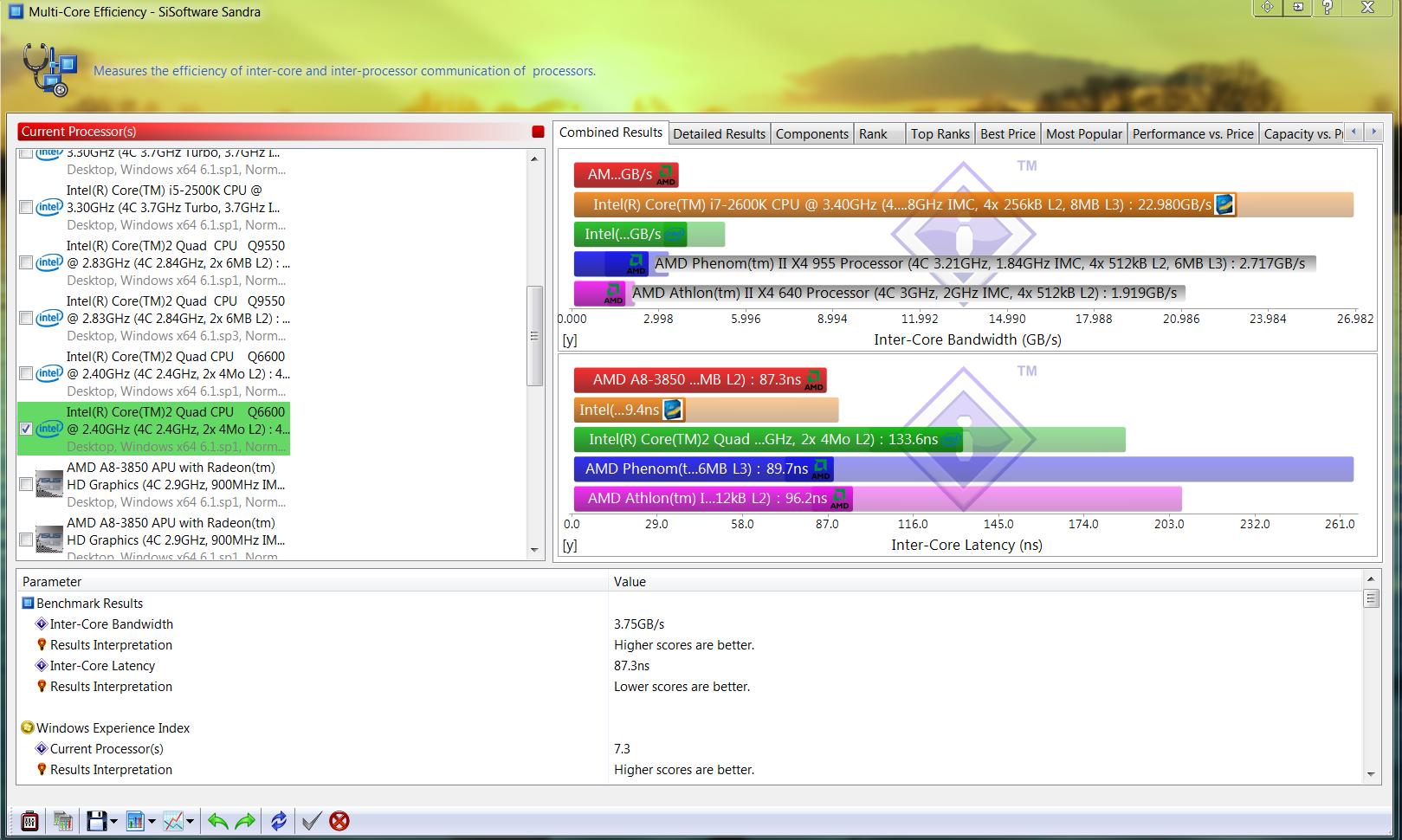Viewport: 1402px width, 840px height.
Task: Click the switch window arrow icon in title bar
Action: pos(1298,7)
